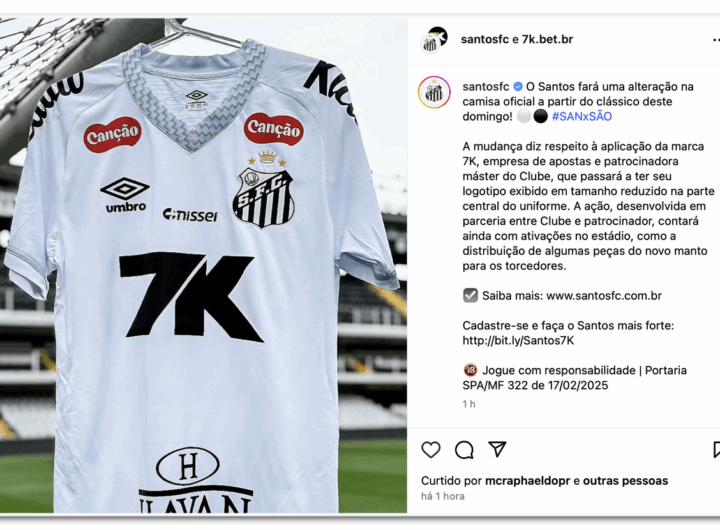View list of outras pessoas likes
Viewport: 720px width, 530px height.
coord(625,481)
